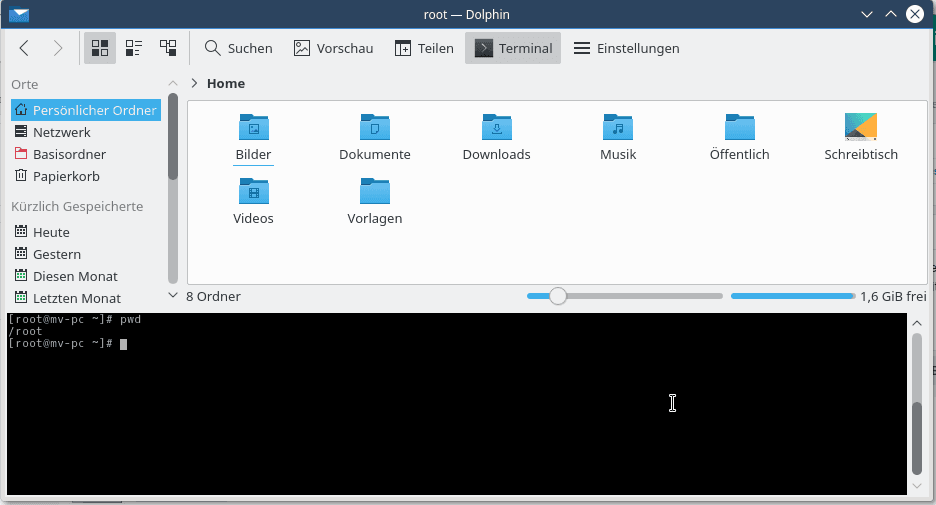Click the terminal command prompt line

(x=67, y=343)
